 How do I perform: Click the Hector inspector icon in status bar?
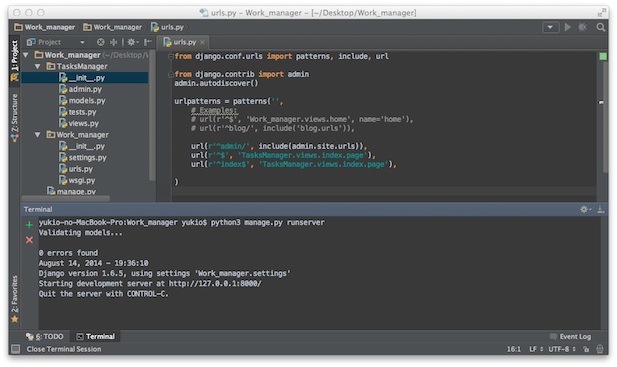(600, 349)
